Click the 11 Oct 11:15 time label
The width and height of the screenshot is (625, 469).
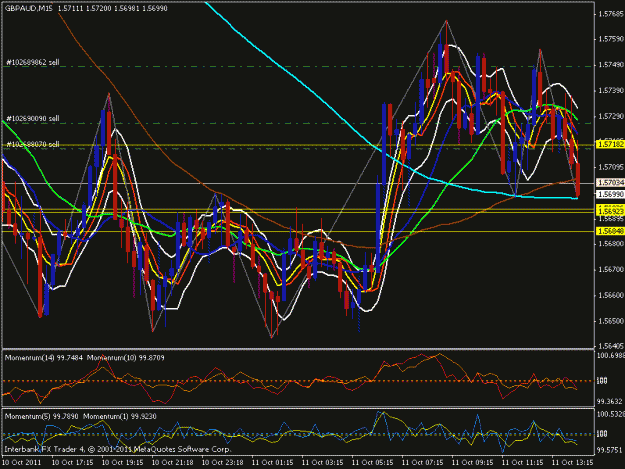522,463
